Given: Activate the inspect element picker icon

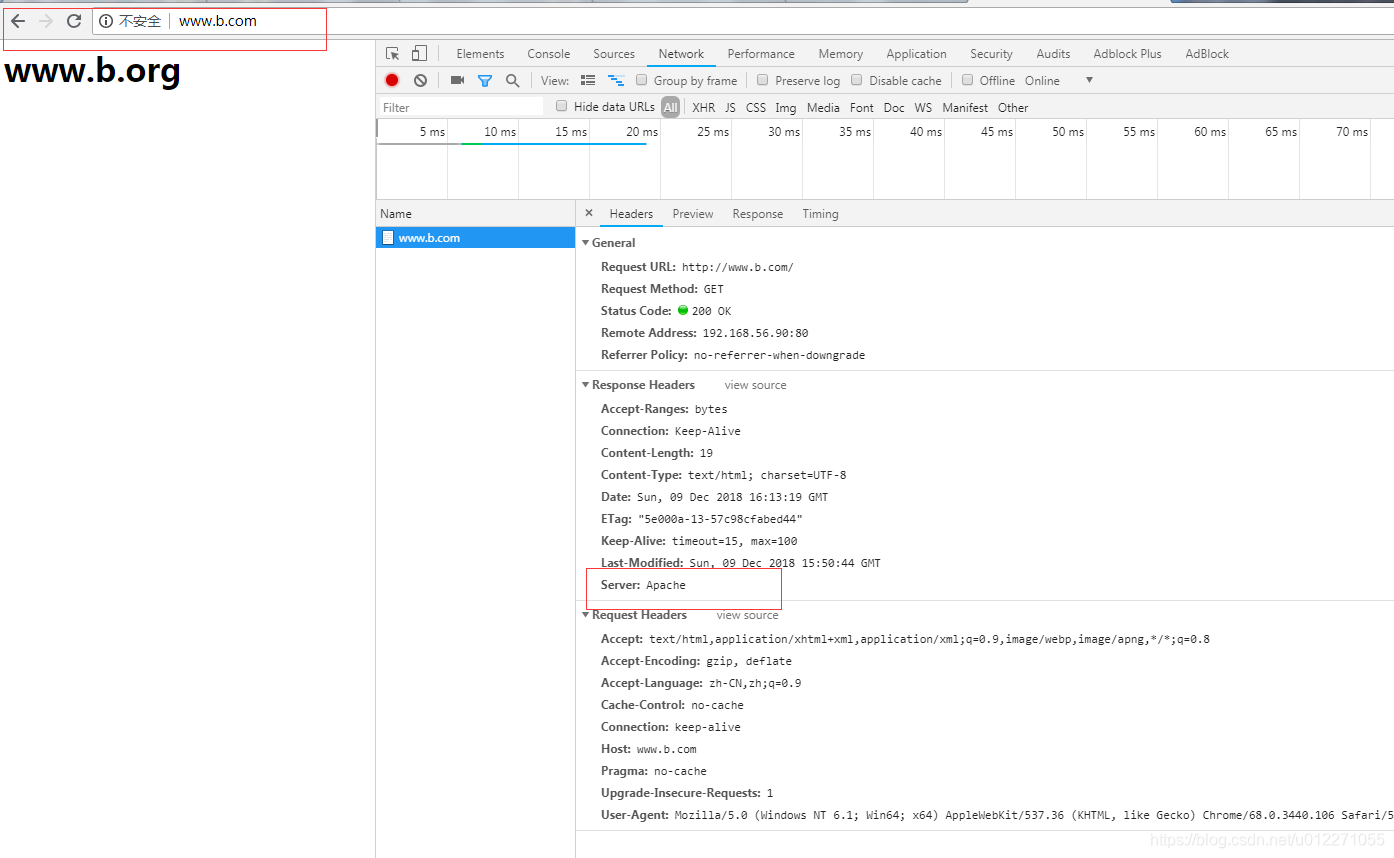Looking at the screenshot, I should [x=392, y=54].
